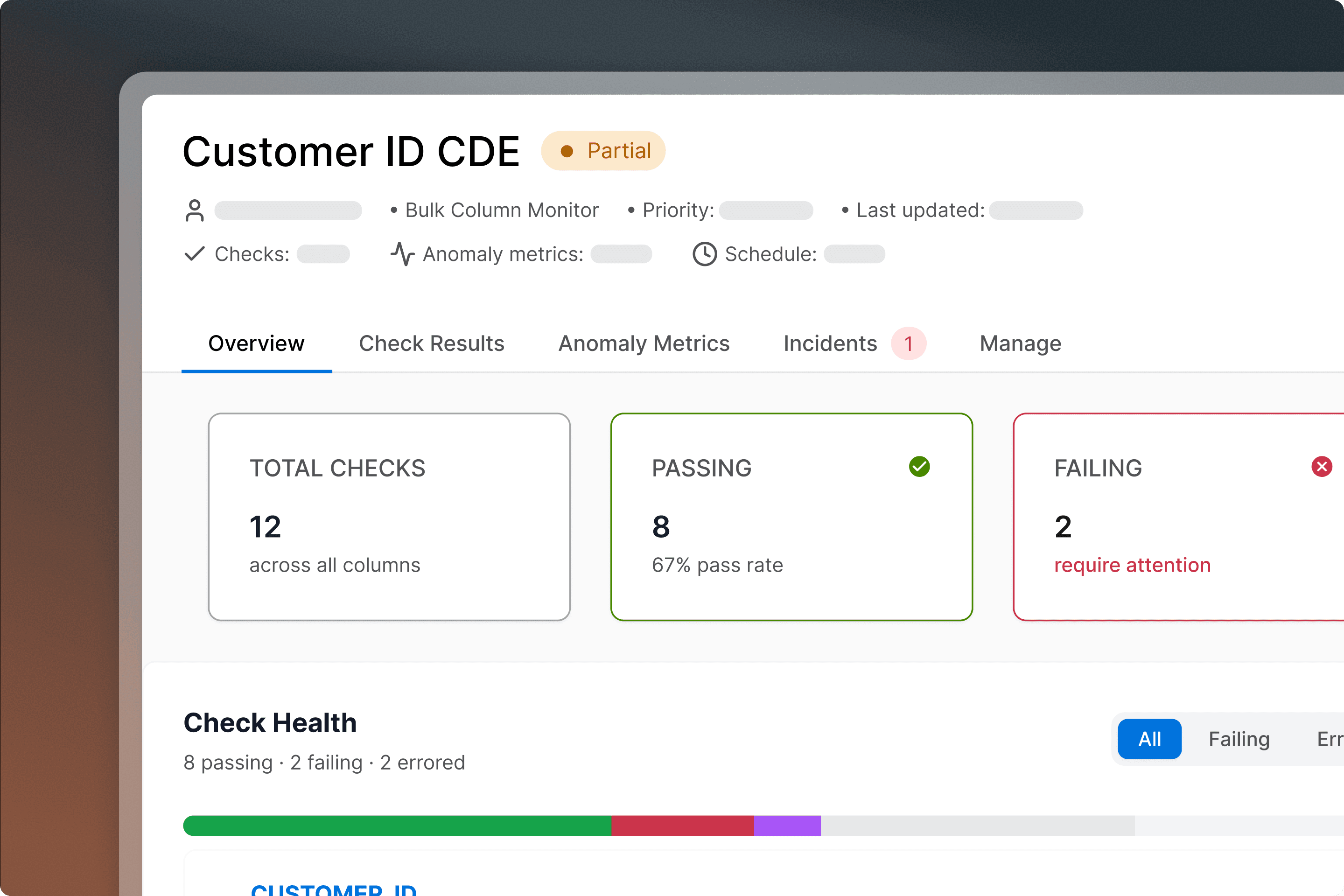
Task: Open the FAILING summary card
Action: 1179,517
